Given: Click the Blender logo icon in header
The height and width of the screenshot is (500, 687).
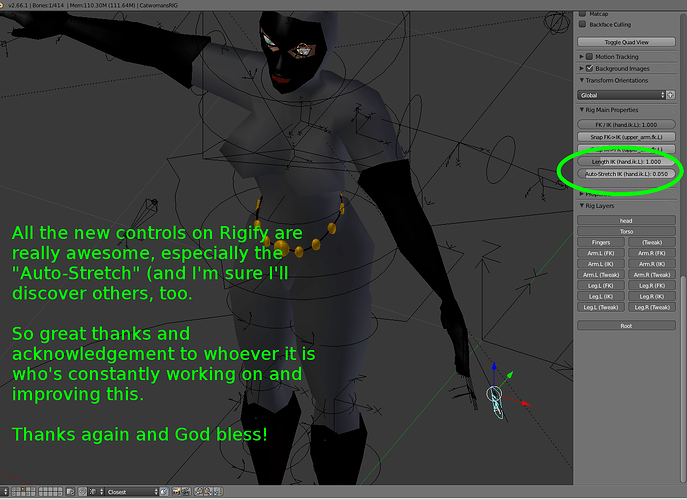Looking at the screenshot, I should 2,5.
